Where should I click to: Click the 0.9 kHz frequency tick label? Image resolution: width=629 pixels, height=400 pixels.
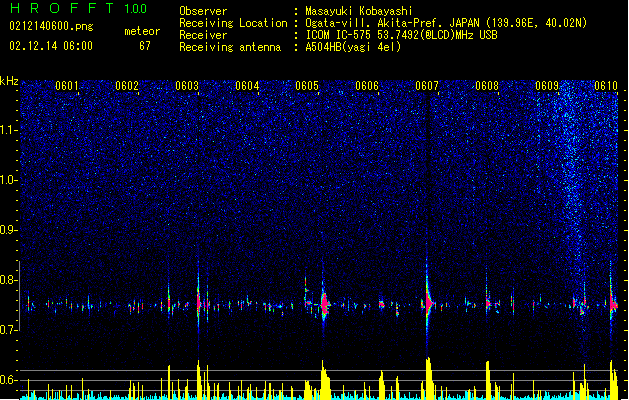coord(8,230)
